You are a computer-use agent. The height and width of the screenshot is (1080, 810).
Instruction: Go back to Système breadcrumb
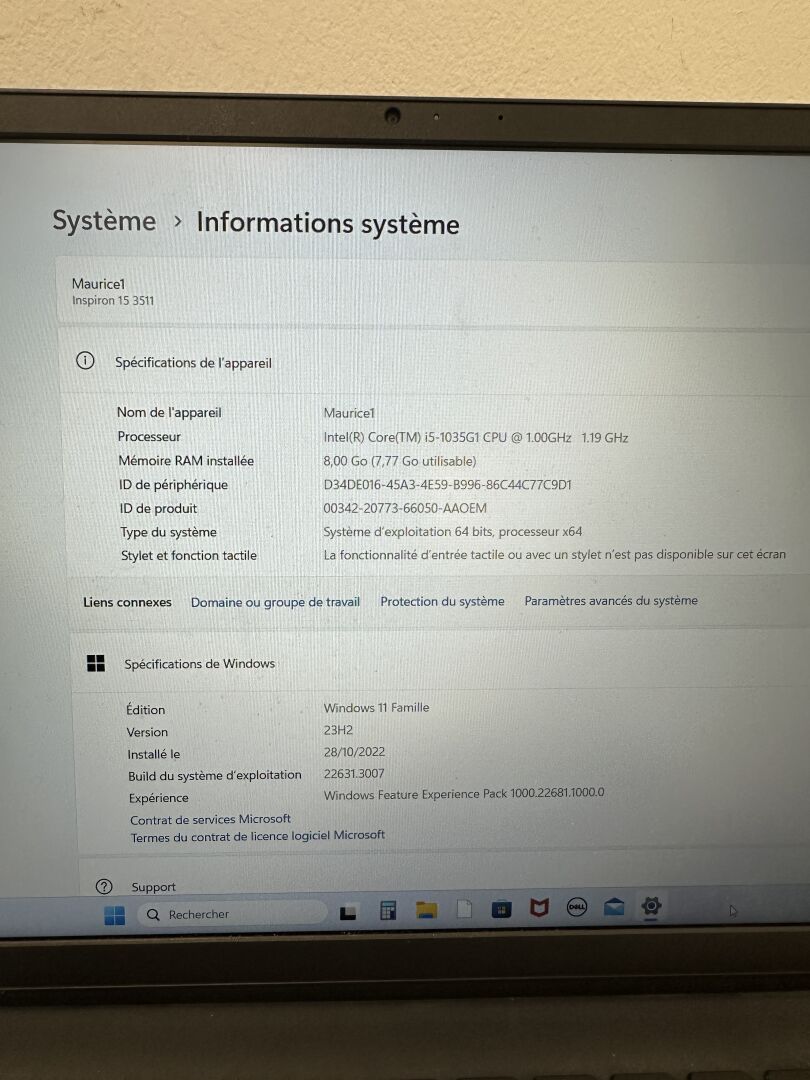pos(105,220)
